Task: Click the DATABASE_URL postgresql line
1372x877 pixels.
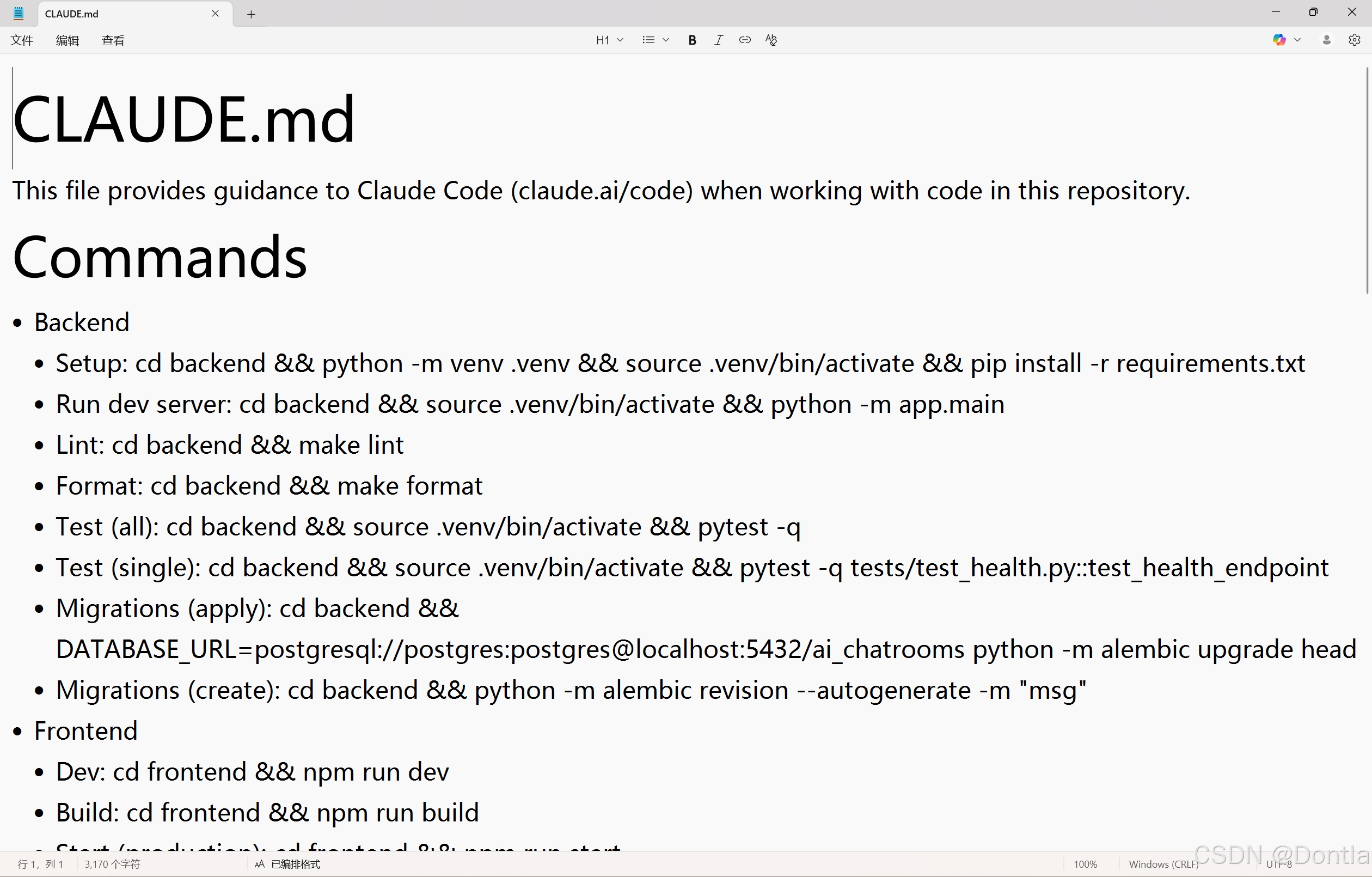Action: [706, 649]
